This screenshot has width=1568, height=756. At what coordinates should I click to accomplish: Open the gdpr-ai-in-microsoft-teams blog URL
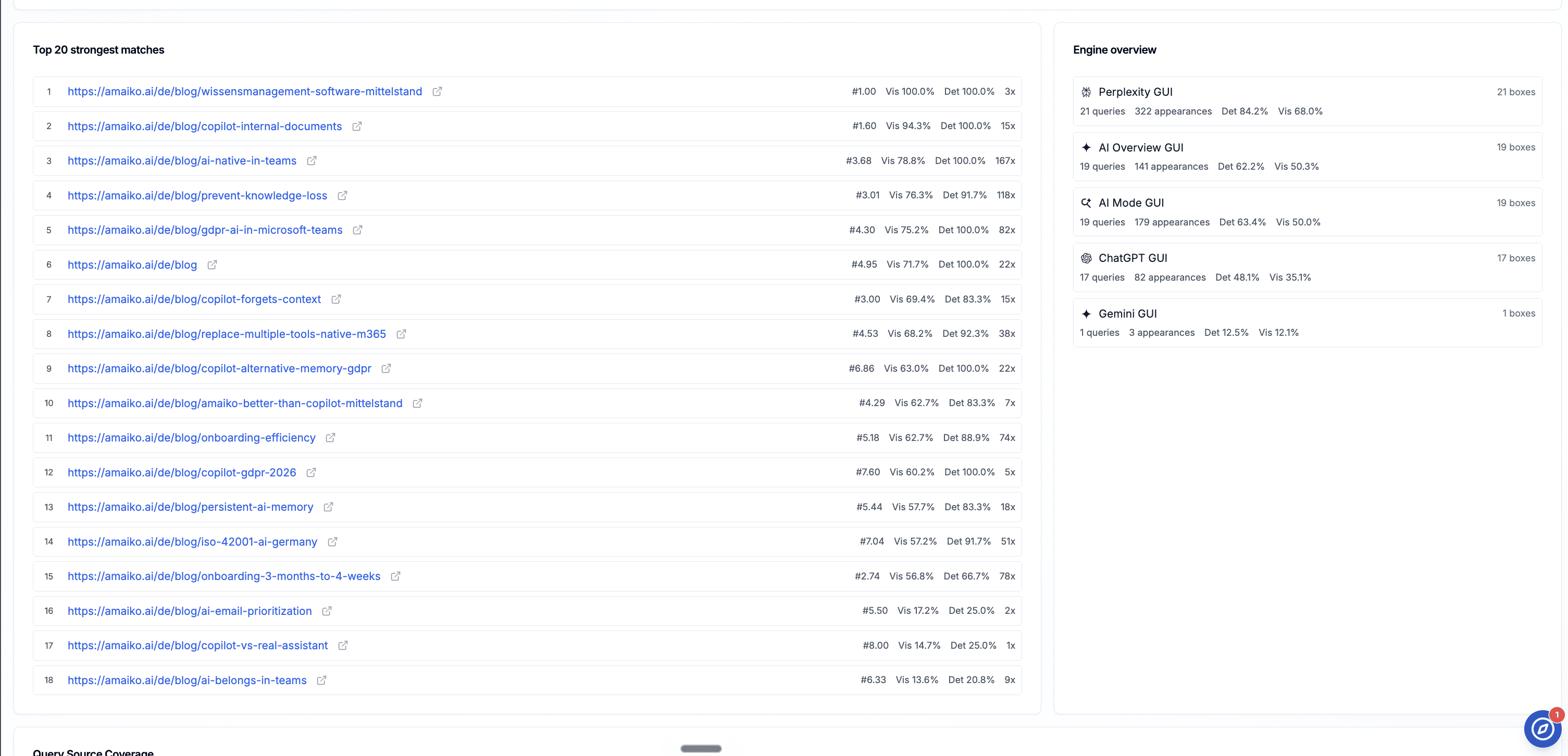205,230
